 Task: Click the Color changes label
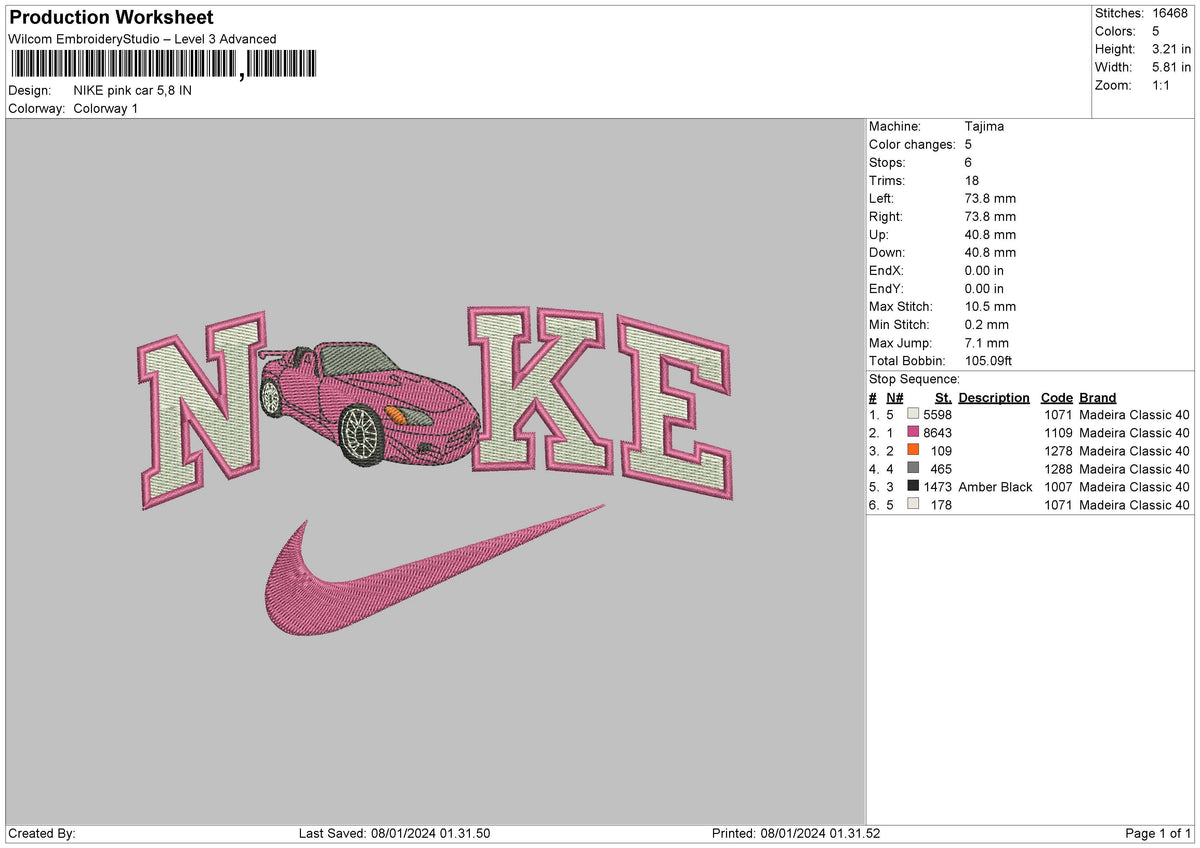tap(912, 144)
